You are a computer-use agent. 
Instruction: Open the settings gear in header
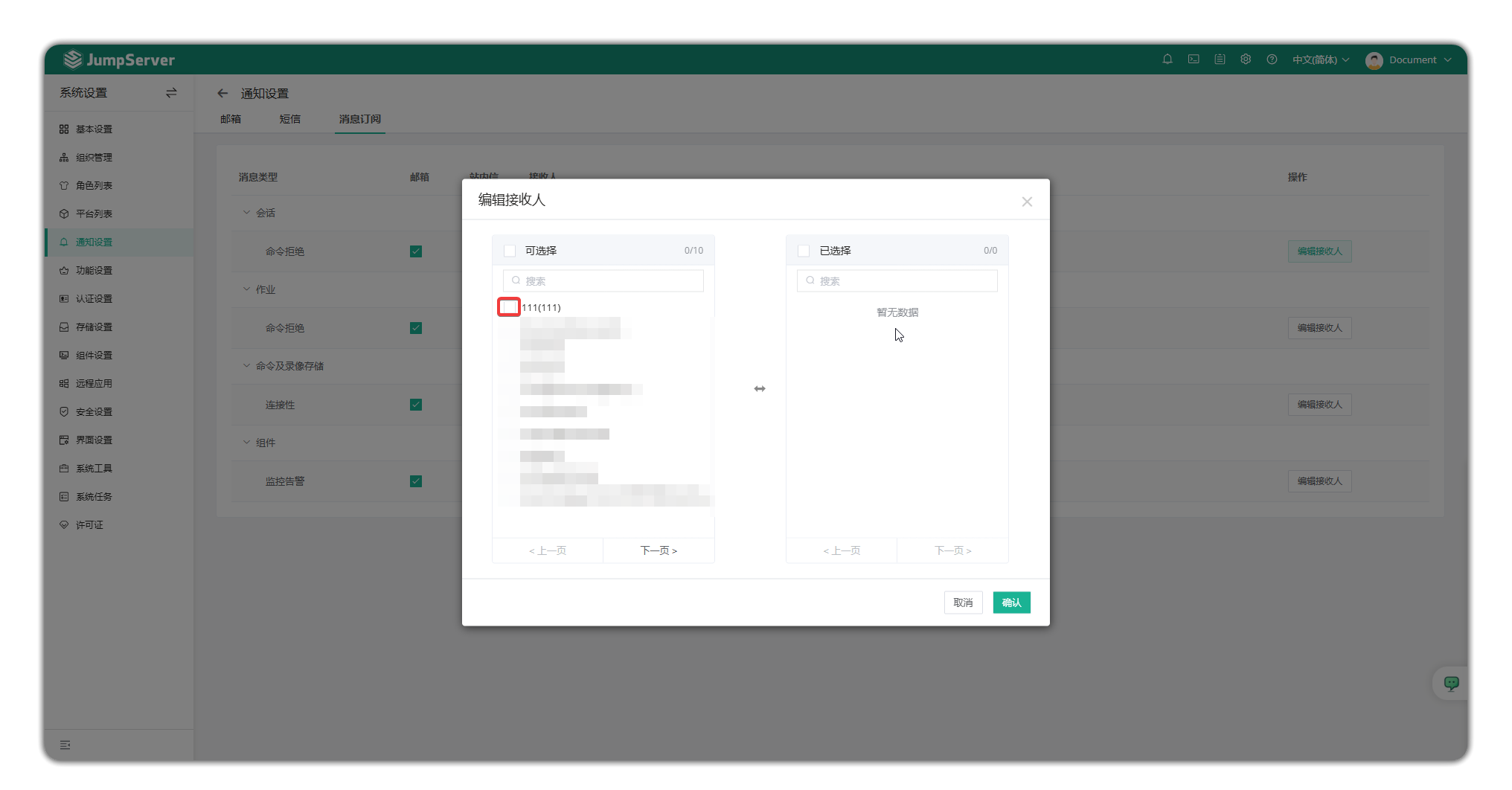(x=1246, y=60)
